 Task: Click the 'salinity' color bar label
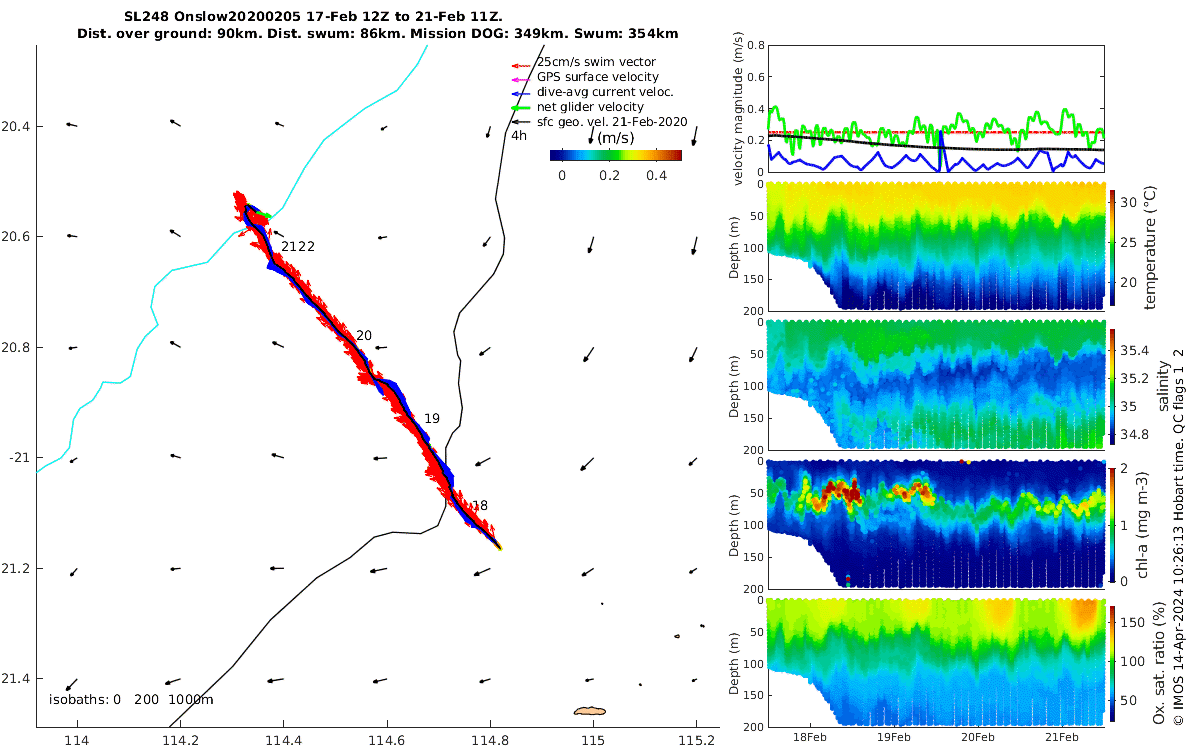[1162, 388]
